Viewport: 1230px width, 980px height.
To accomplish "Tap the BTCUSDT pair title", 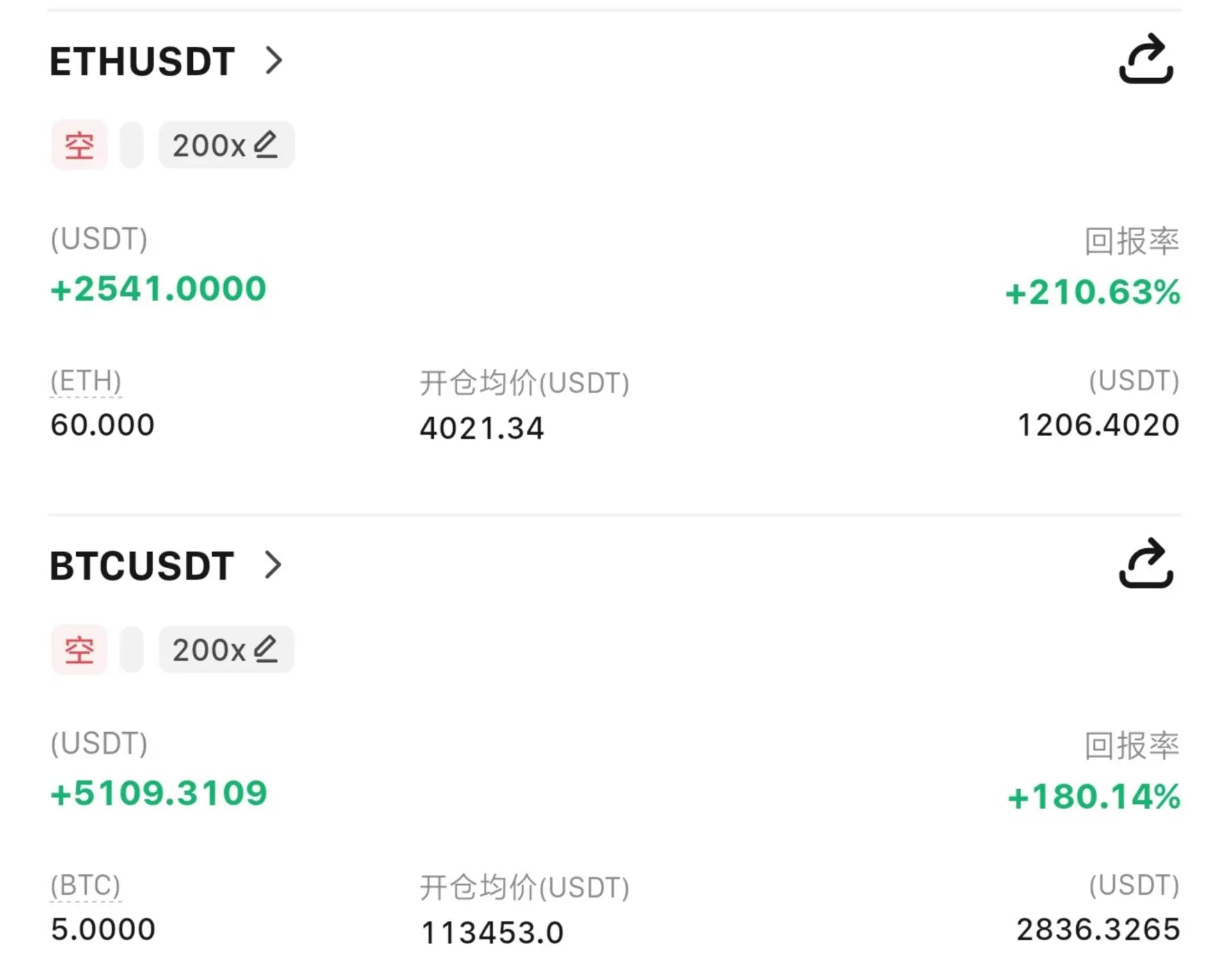I will [142, 566].
